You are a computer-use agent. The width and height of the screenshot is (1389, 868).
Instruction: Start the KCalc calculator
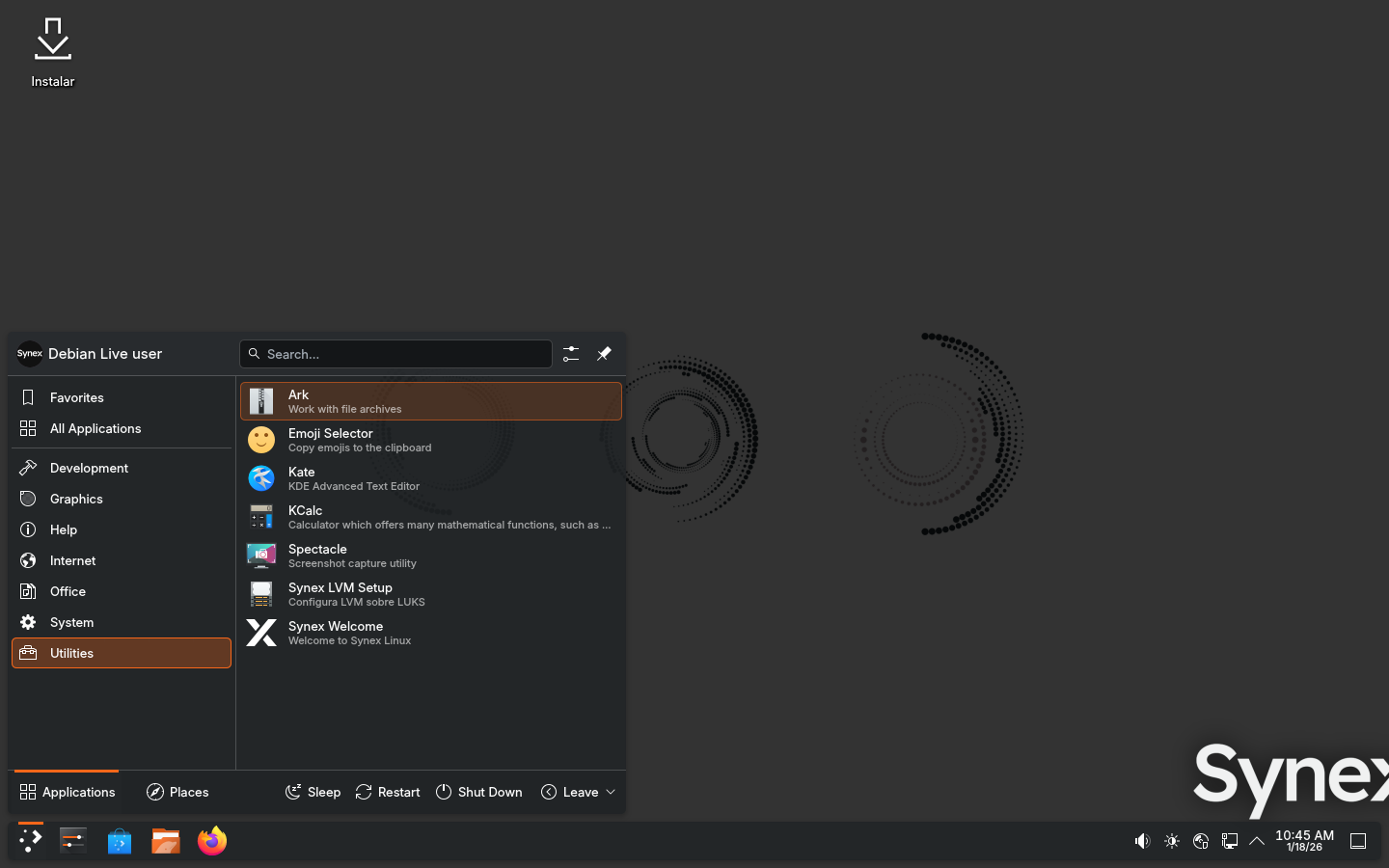point(430,517)
